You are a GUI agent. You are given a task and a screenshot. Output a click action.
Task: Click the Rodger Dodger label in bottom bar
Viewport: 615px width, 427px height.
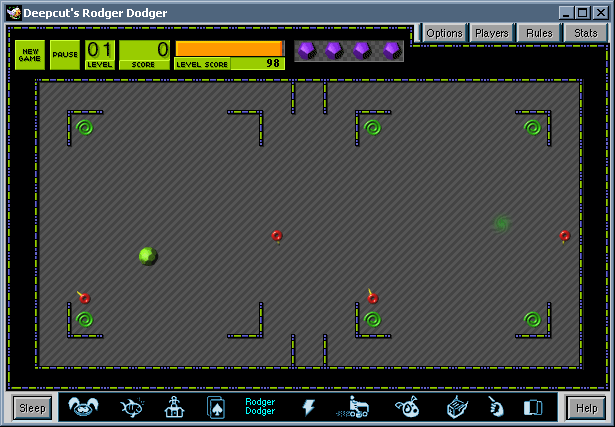tap(260, 407)
